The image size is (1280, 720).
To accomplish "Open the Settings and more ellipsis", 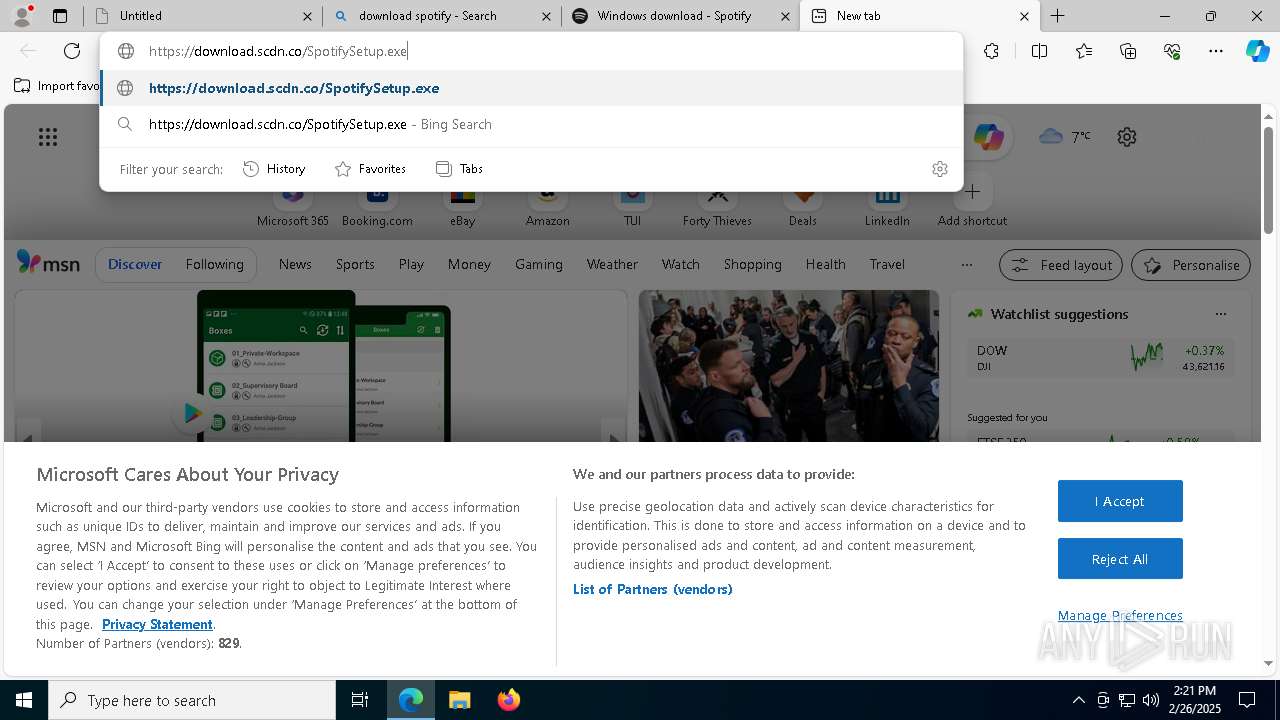I will [x=1216, y=51].
